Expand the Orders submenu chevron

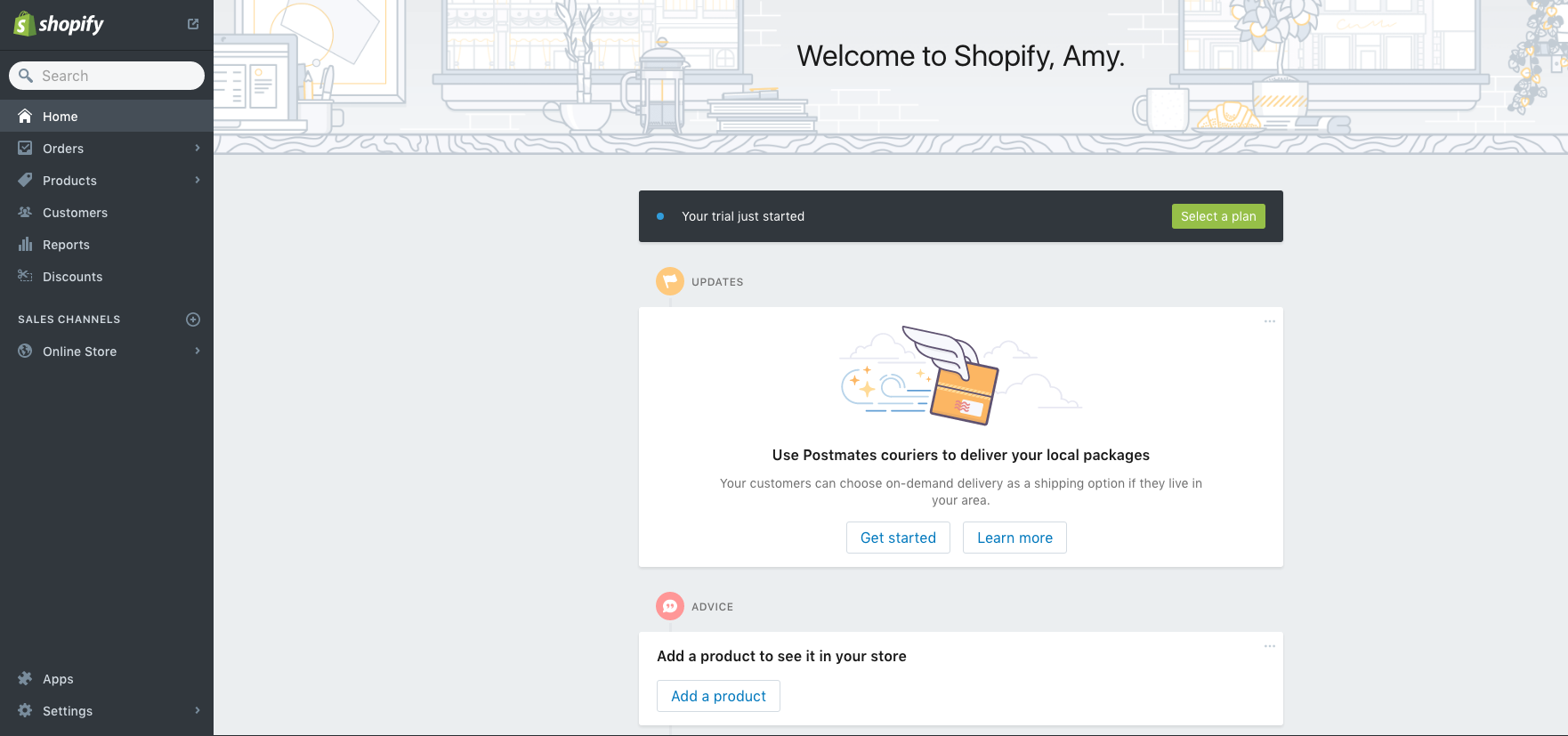coord(198,149)
